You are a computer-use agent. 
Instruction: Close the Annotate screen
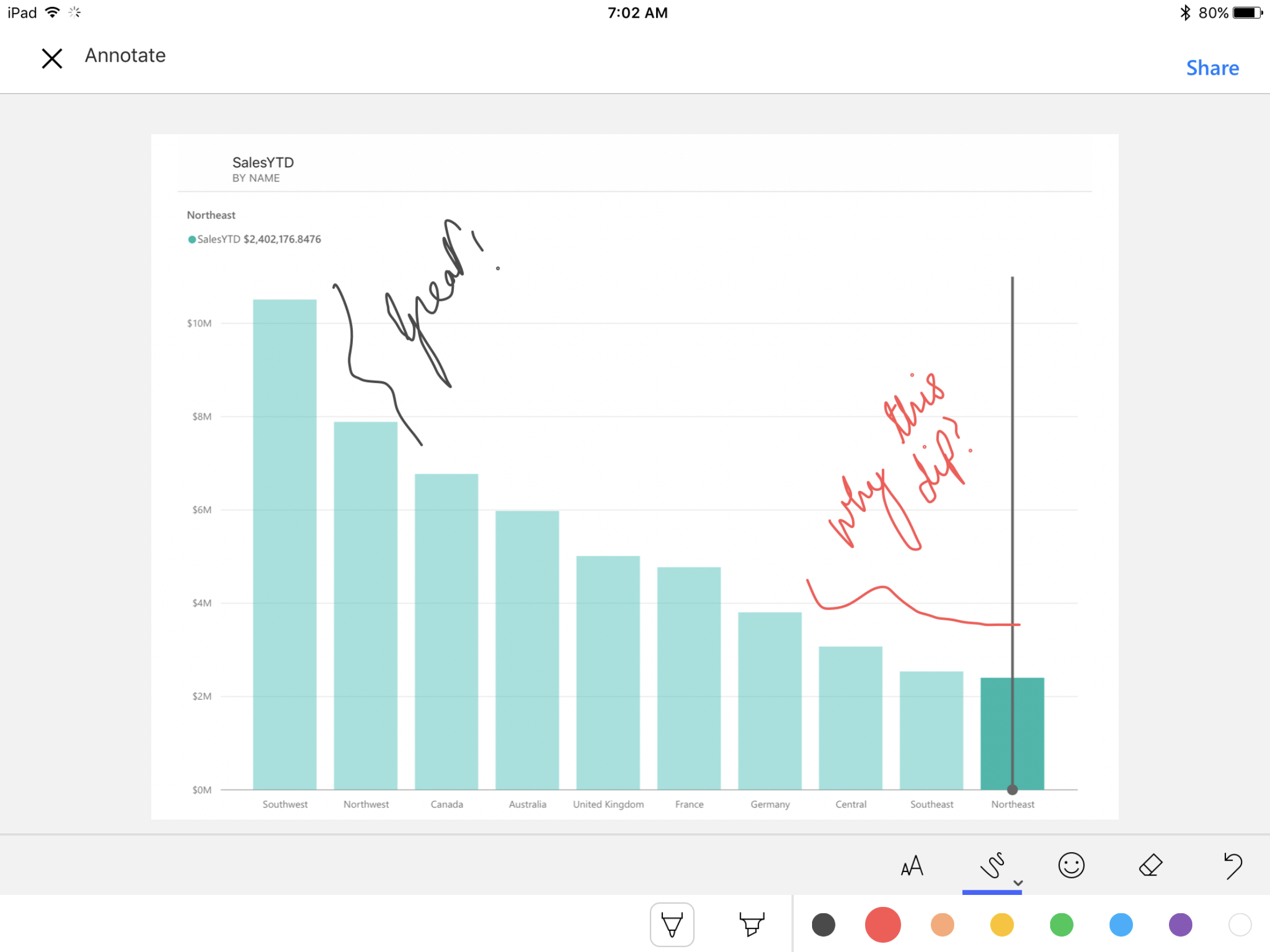[x=51, y=58]
